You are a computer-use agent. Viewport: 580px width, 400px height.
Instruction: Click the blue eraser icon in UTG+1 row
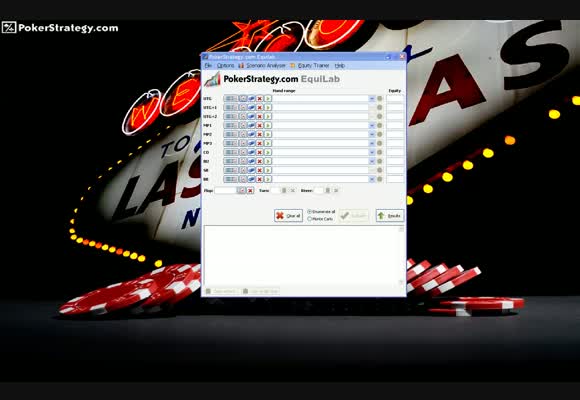[x=251, y=107]
